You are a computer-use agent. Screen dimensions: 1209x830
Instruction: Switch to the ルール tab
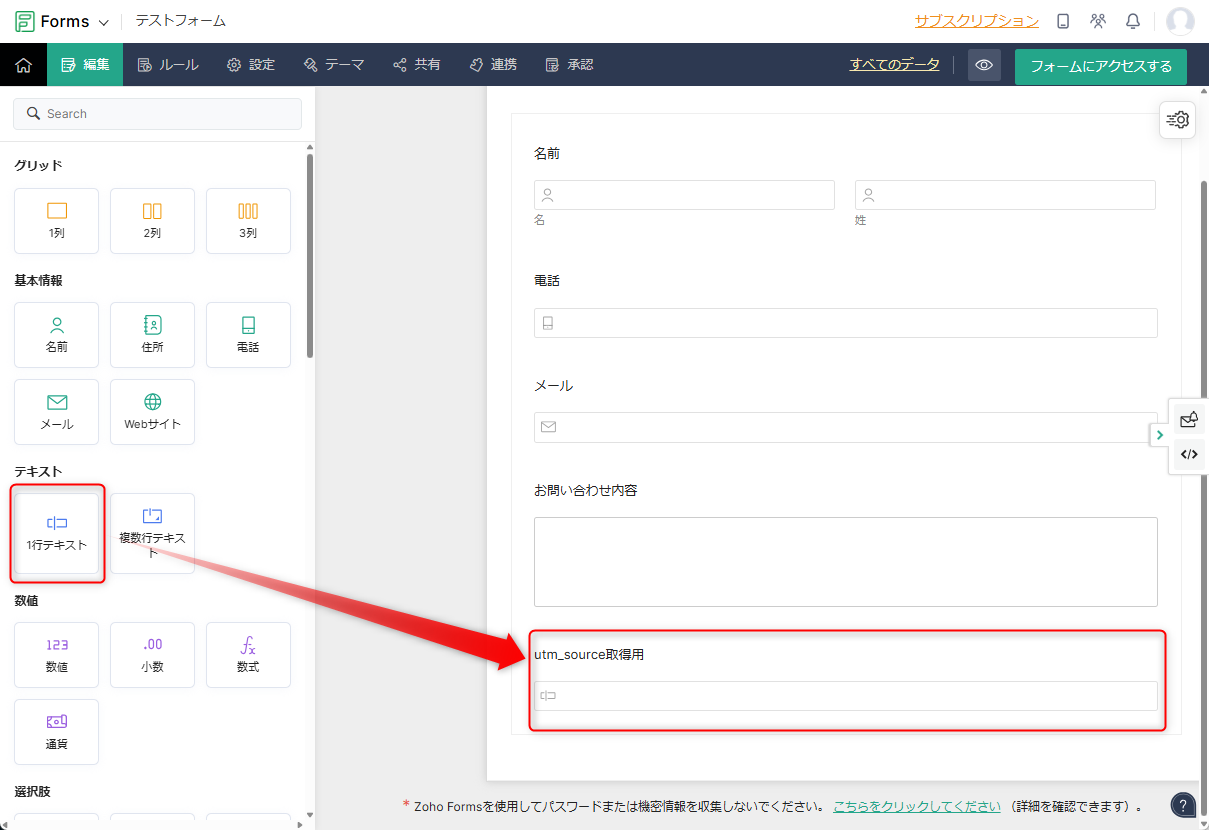click(167, 65)
